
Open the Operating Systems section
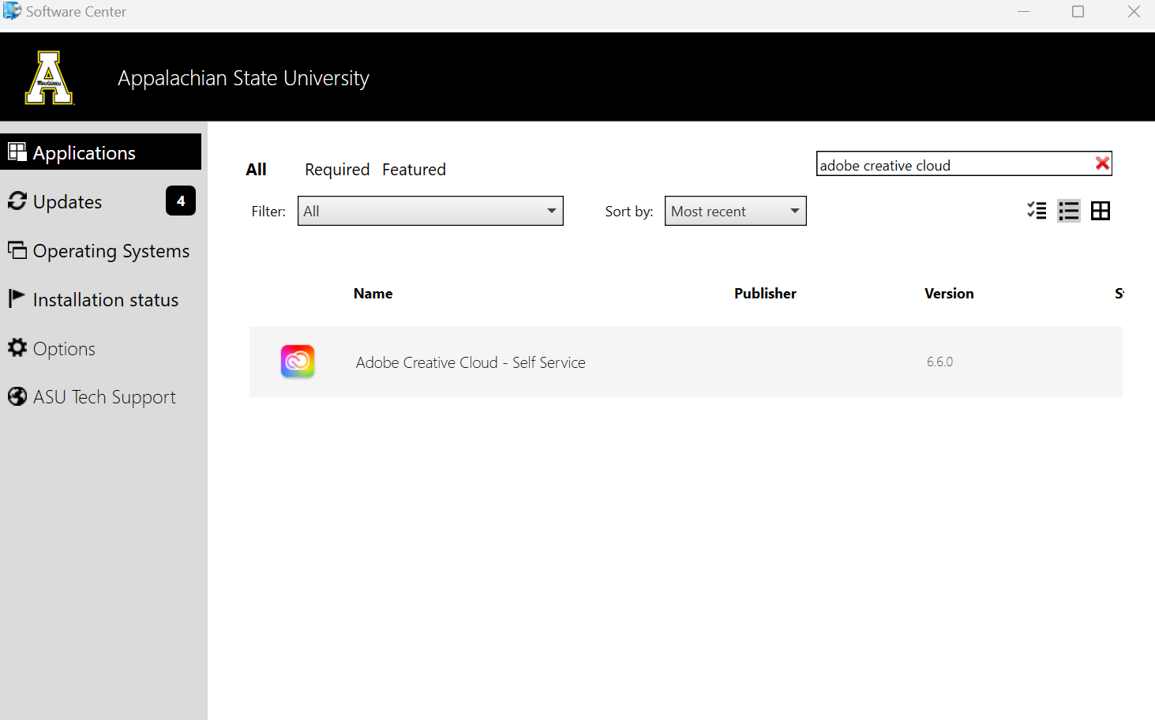pyautogui.click(x=110, y=251)
